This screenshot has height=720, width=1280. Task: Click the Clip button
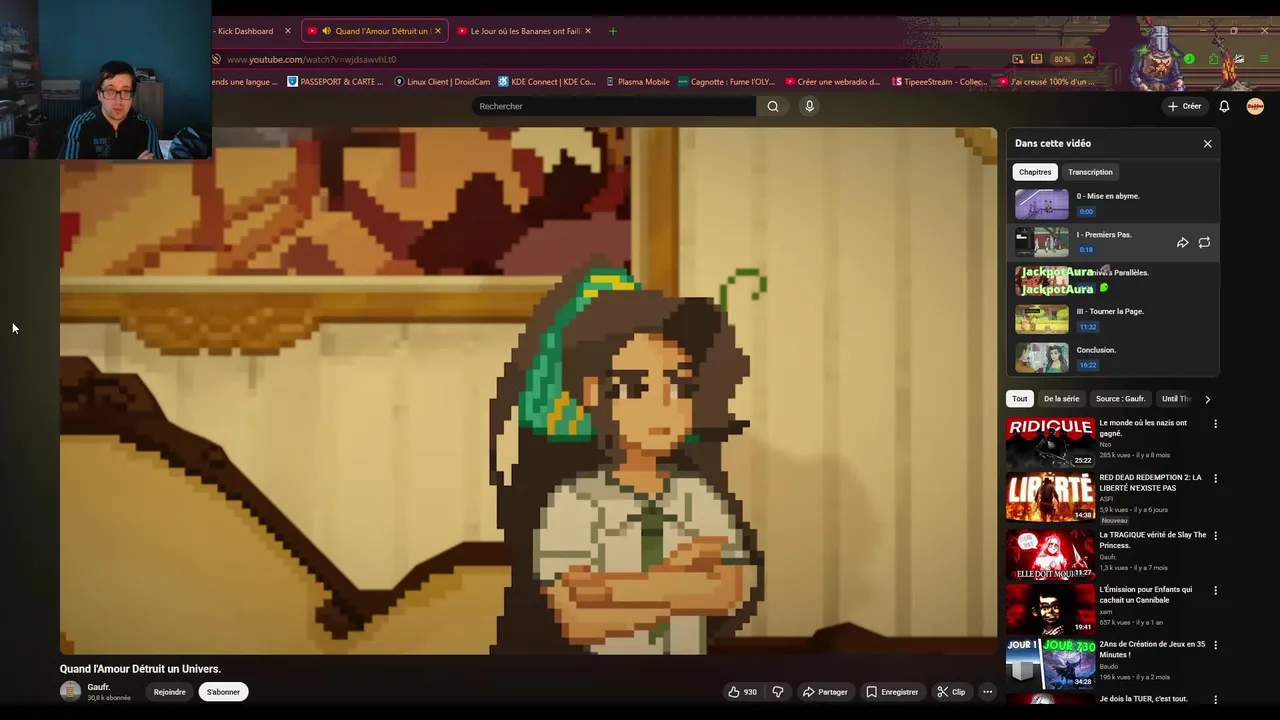[951, 692]
